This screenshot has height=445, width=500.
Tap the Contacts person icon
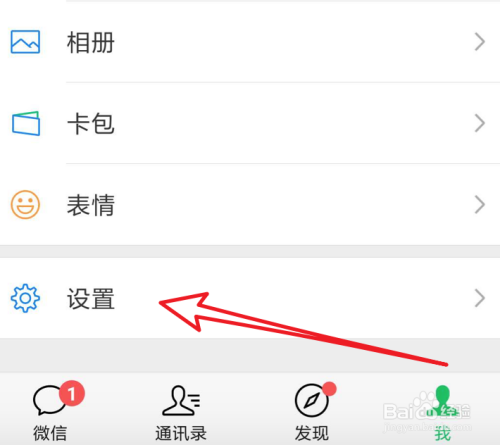(x=181, y=401)
